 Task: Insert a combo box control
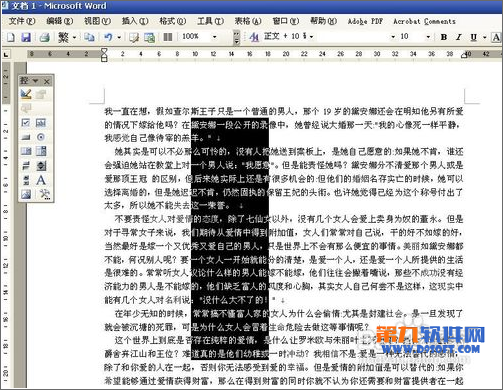[x=41, y=151]
